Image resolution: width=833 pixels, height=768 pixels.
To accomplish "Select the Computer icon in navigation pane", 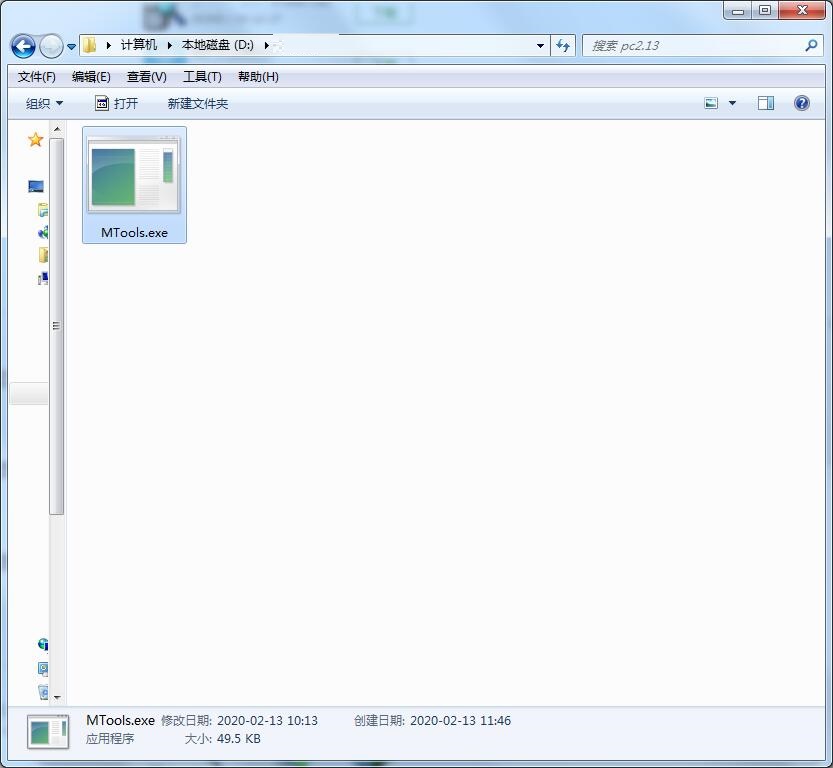I will [43, 278].
